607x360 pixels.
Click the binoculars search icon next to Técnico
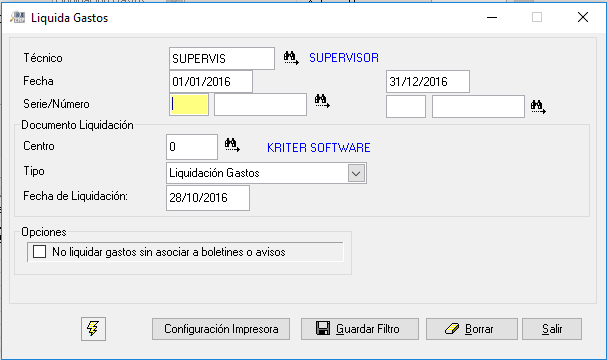[x=291, y=58]
